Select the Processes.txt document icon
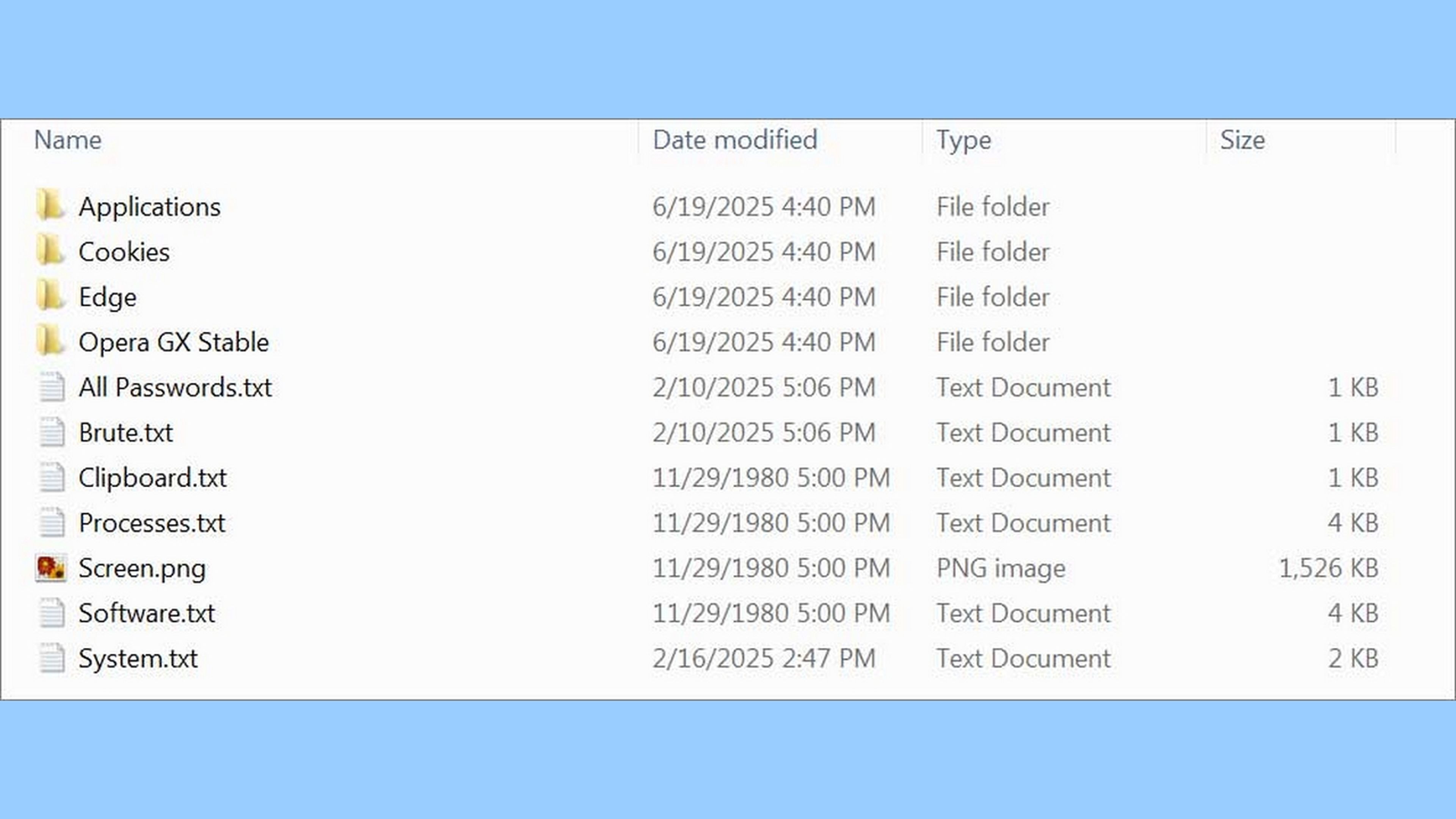Screen dimensions: 1456x819 click(x=52, y=523)
